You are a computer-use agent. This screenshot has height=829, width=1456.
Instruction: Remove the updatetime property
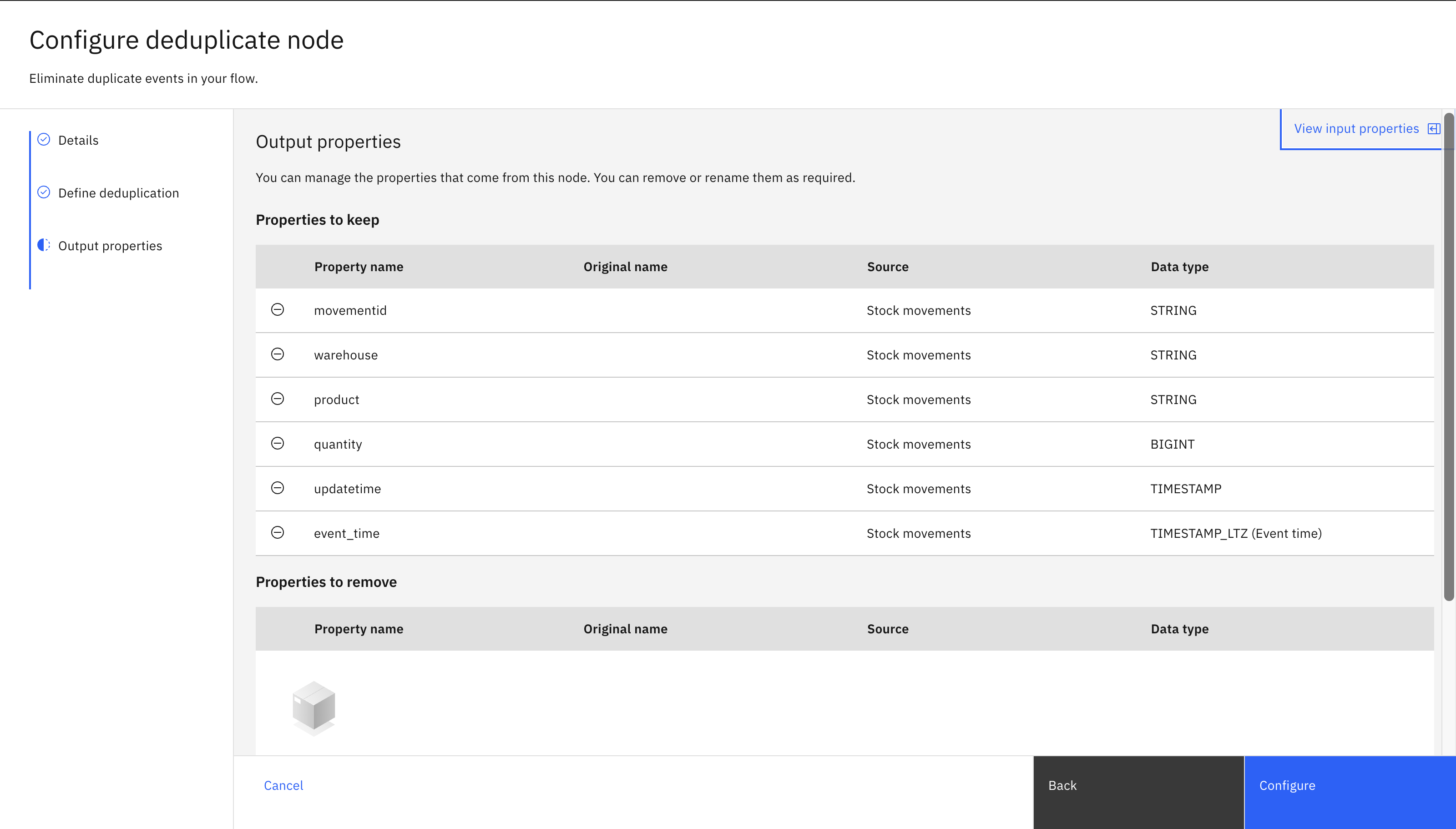(278, 488)
